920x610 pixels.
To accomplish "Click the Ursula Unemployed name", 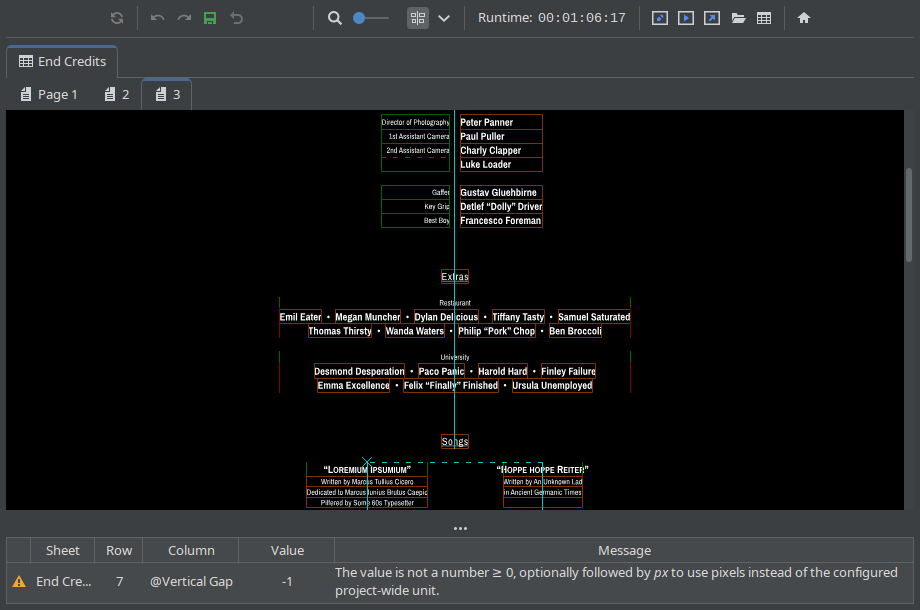I will point(552,385).
